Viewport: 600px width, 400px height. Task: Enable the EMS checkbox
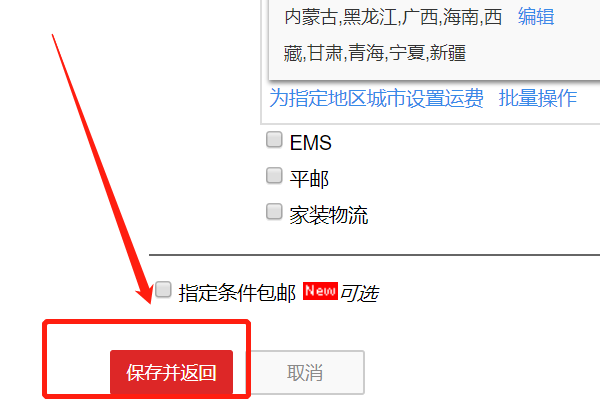pyautogui.click(x=274, y=140)
